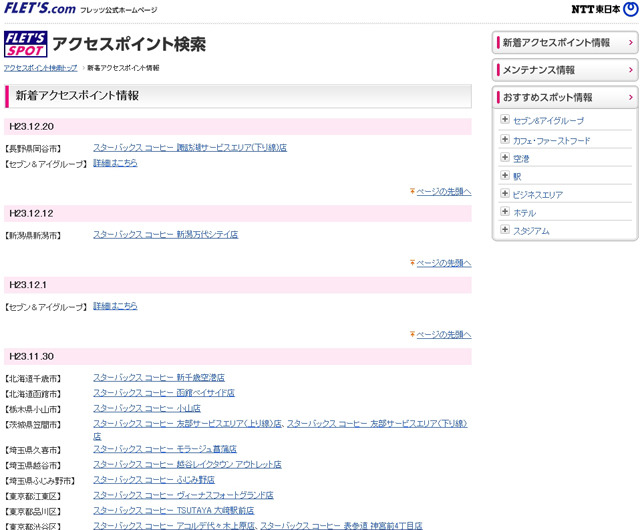This screenshot has width=640, height=530.
Task: Open Starbucks ヴィーナスフォートグランド店 link
Action: pyautogui.click(x=183, y=495)
